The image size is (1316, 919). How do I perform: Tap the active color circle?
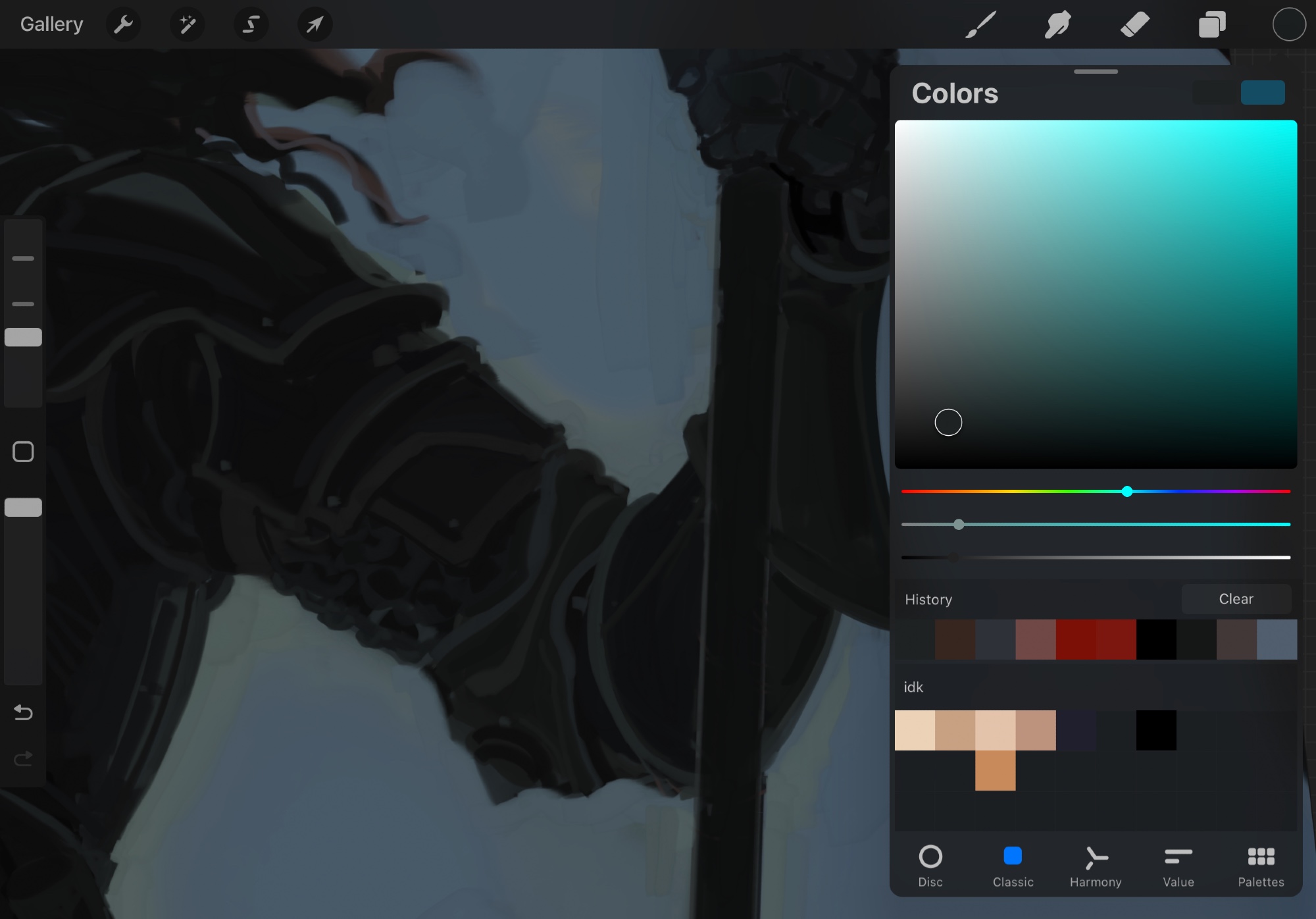pos(1288,25)
